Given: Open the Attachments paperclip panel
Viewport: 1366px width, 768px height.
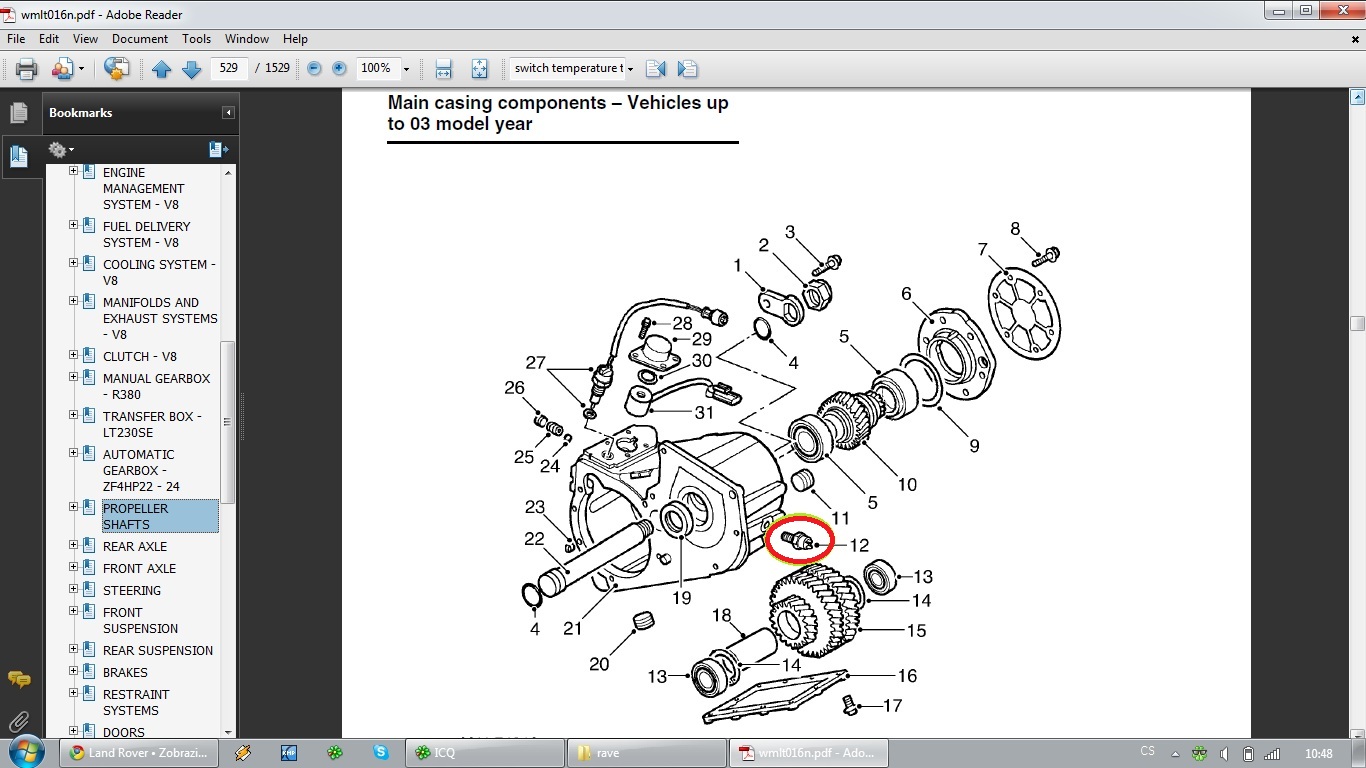Looking at the screenshot, I should (18, 721).
